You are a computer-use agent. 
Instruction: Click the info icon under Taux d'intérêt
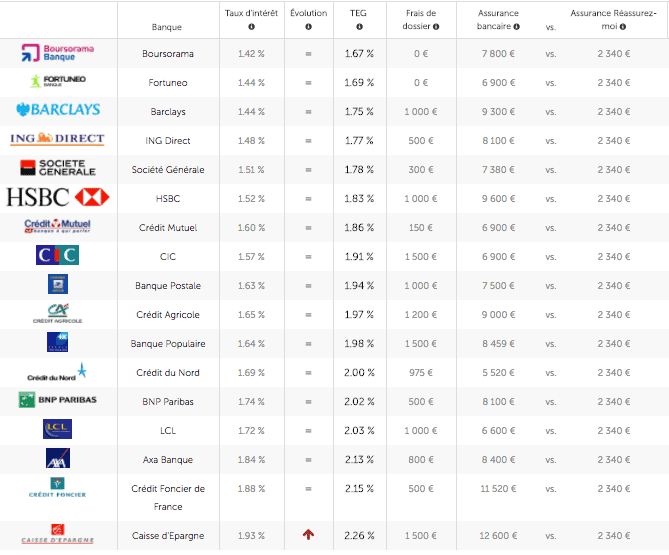click(250, 27)
